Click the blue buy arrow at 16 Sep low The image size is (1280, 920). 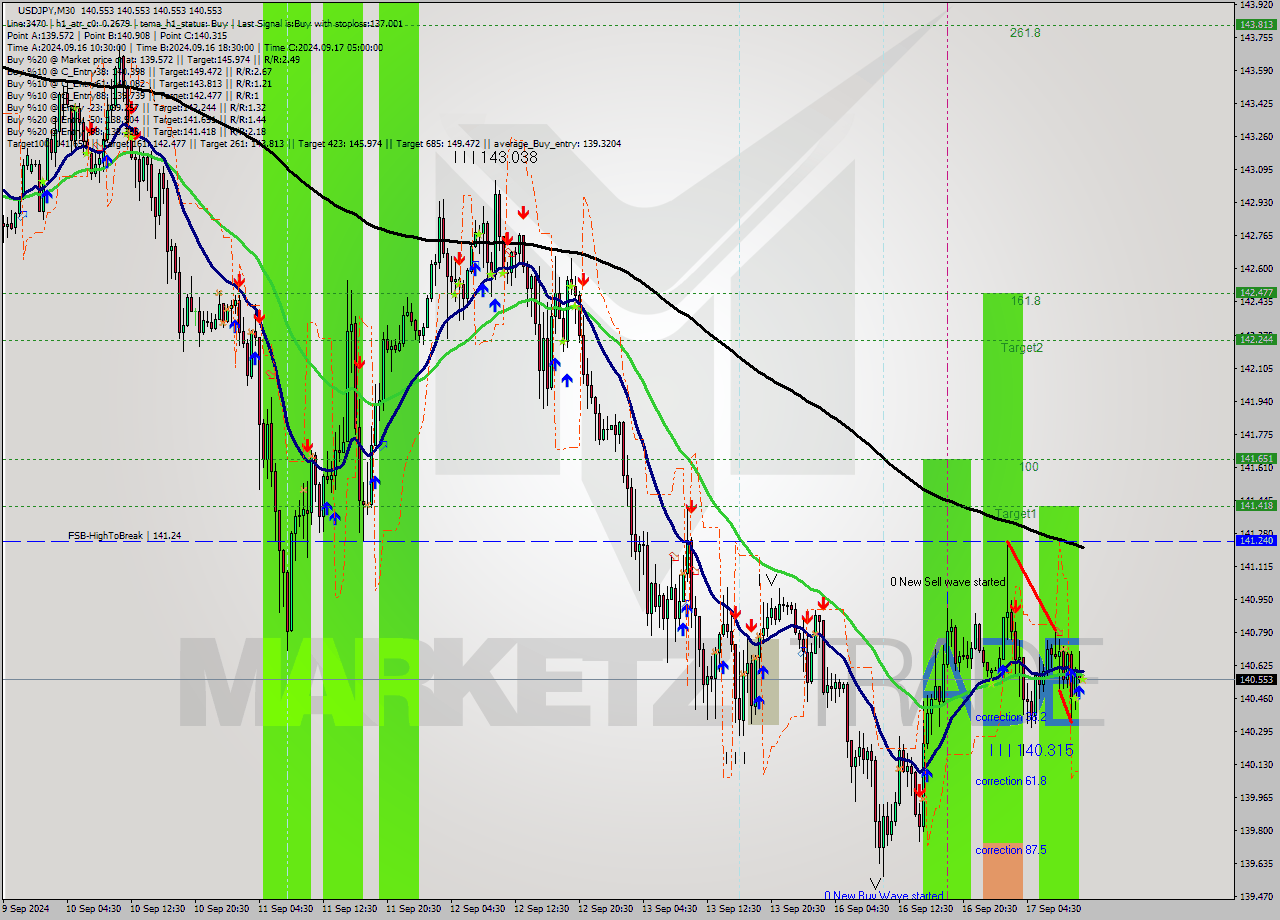(x=926, y=773)
